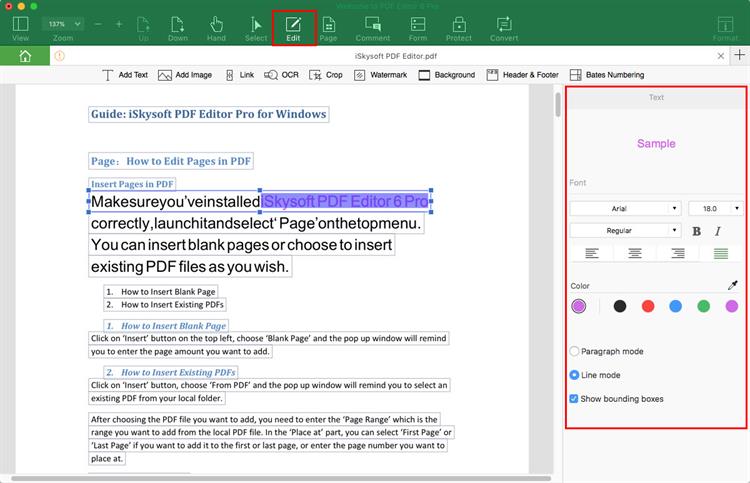
Task: Align text left
Action: (x=592, y=253)
